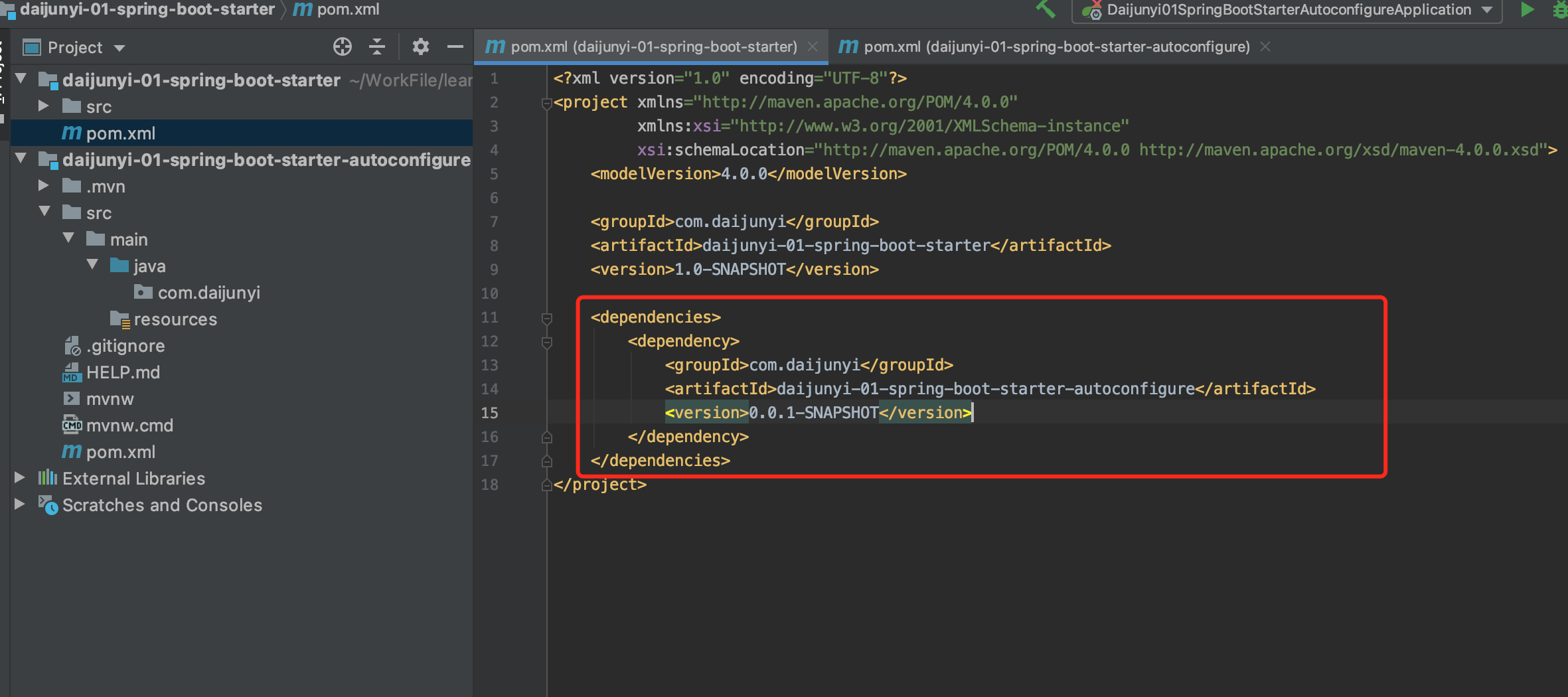Click the HELP.md markdown file icon

click(x=72, y=372)
